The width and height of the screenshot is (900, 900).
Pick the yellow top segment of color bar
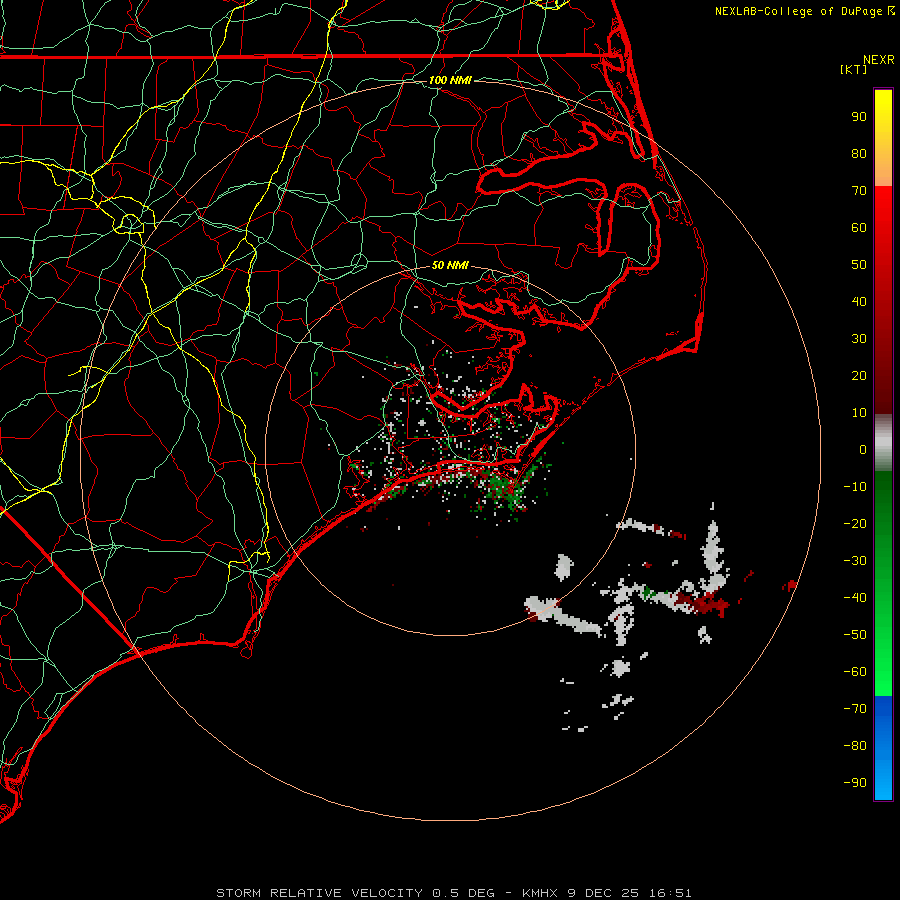[x=883, y=138]
